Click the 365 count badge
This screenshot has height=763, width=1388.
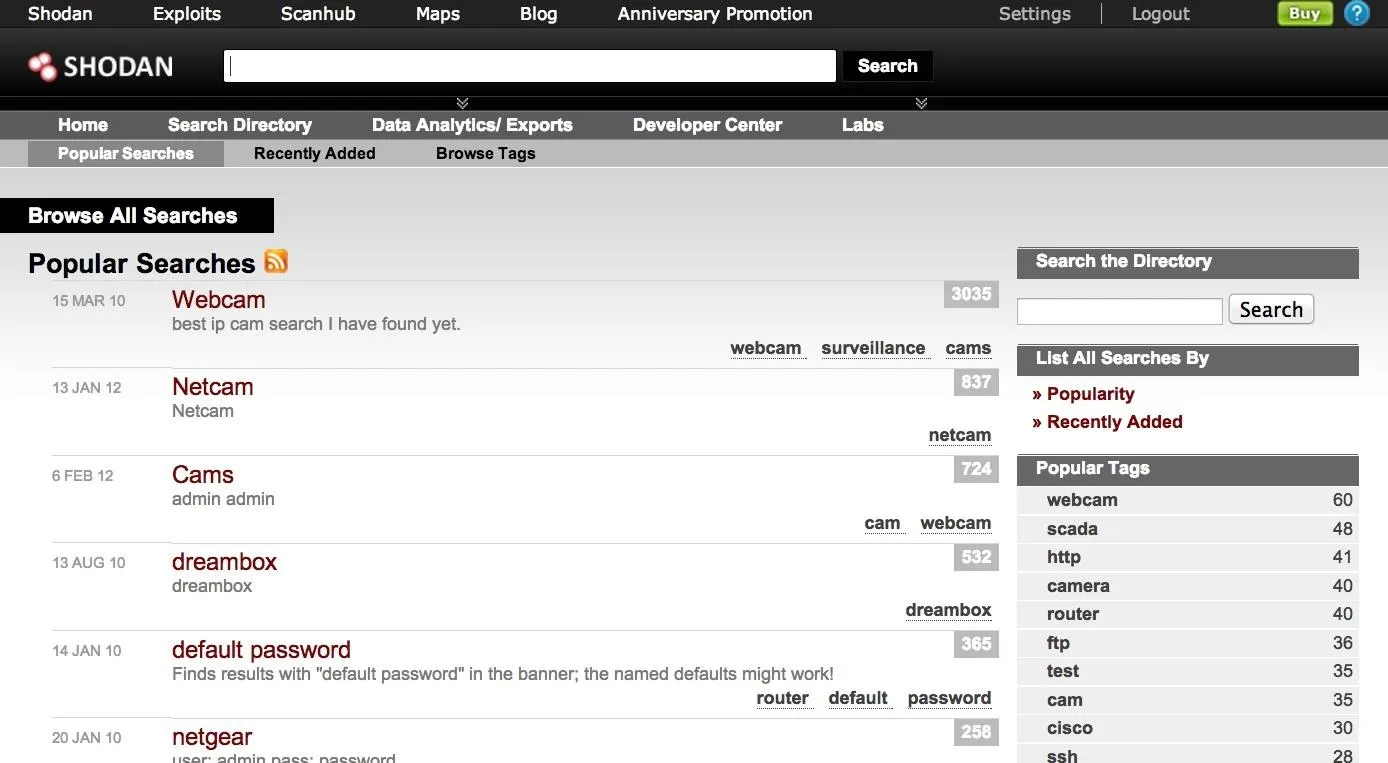click(976, 644)
